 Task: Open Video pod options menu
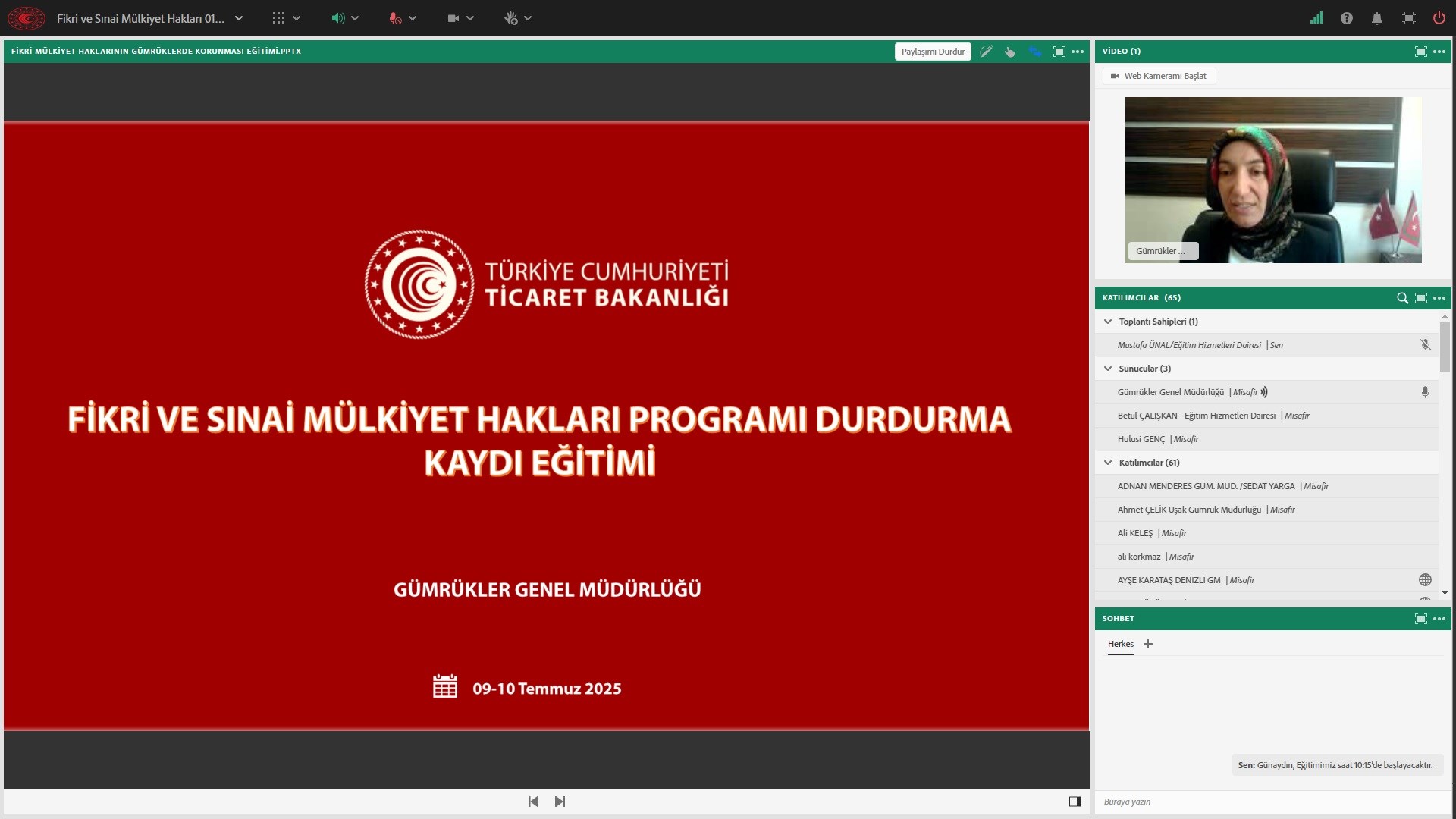tap(1439, 52)
